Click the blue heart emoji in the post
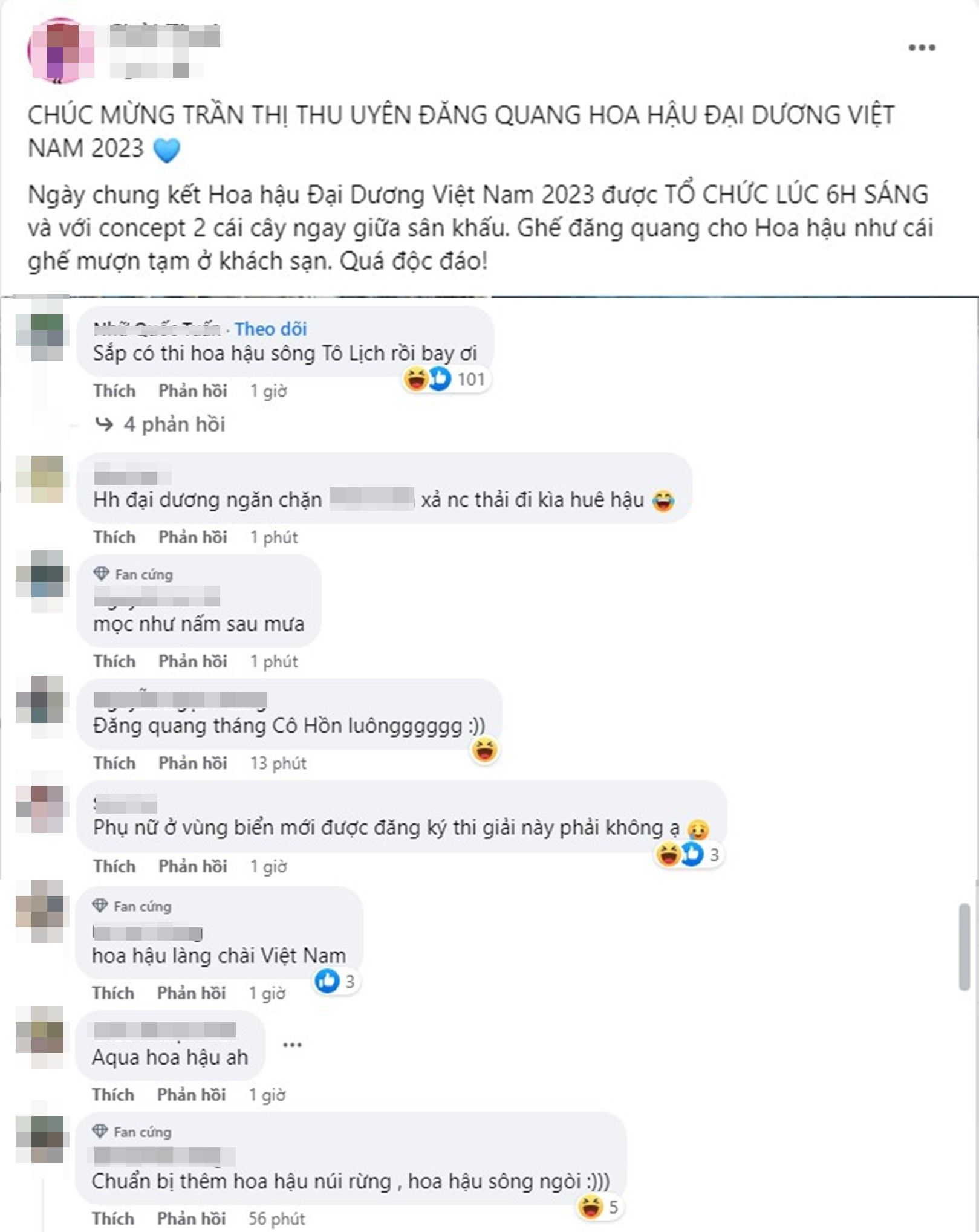Screen dimensions: 979x1232 pos(167,149)
